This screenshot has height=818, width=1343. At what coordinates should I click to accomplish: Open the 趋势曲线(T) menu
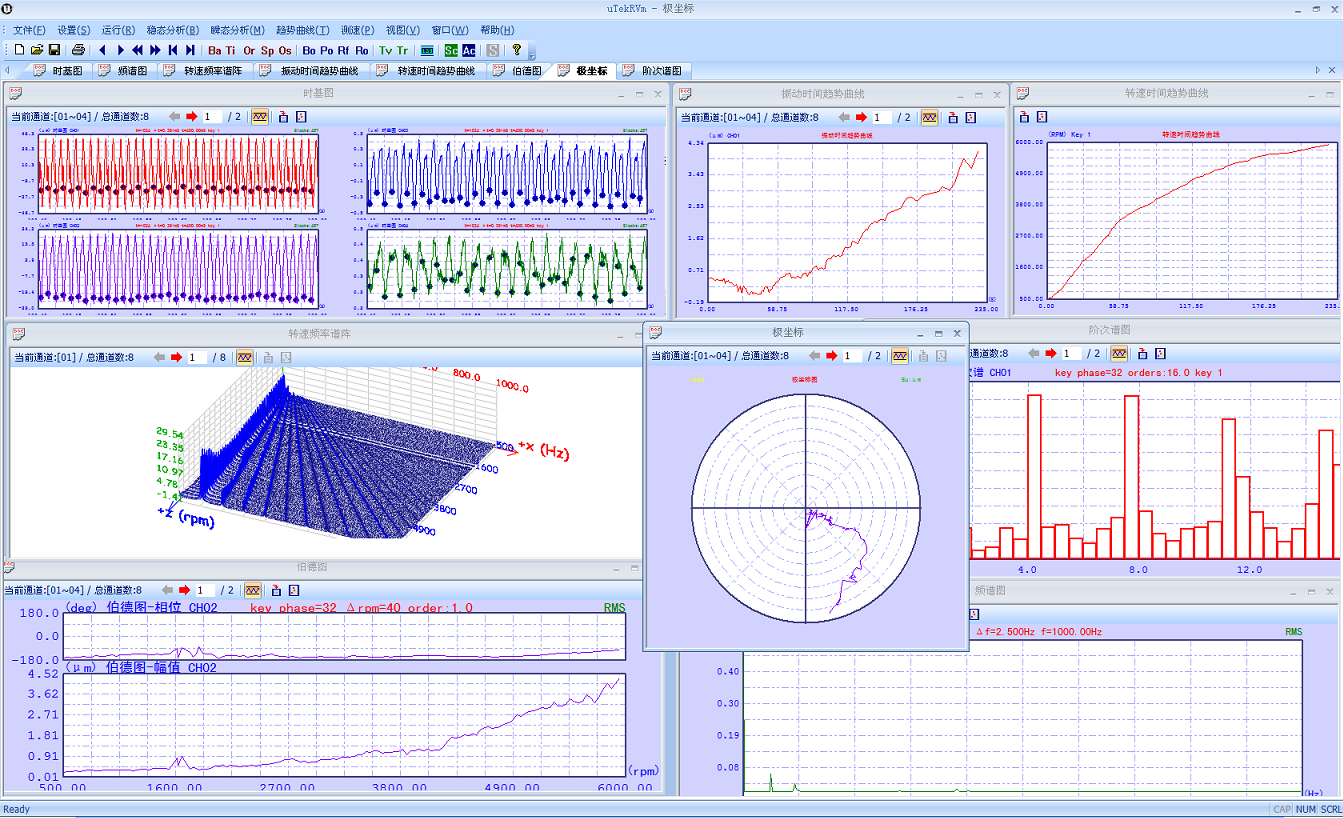[x=300, y=30]
